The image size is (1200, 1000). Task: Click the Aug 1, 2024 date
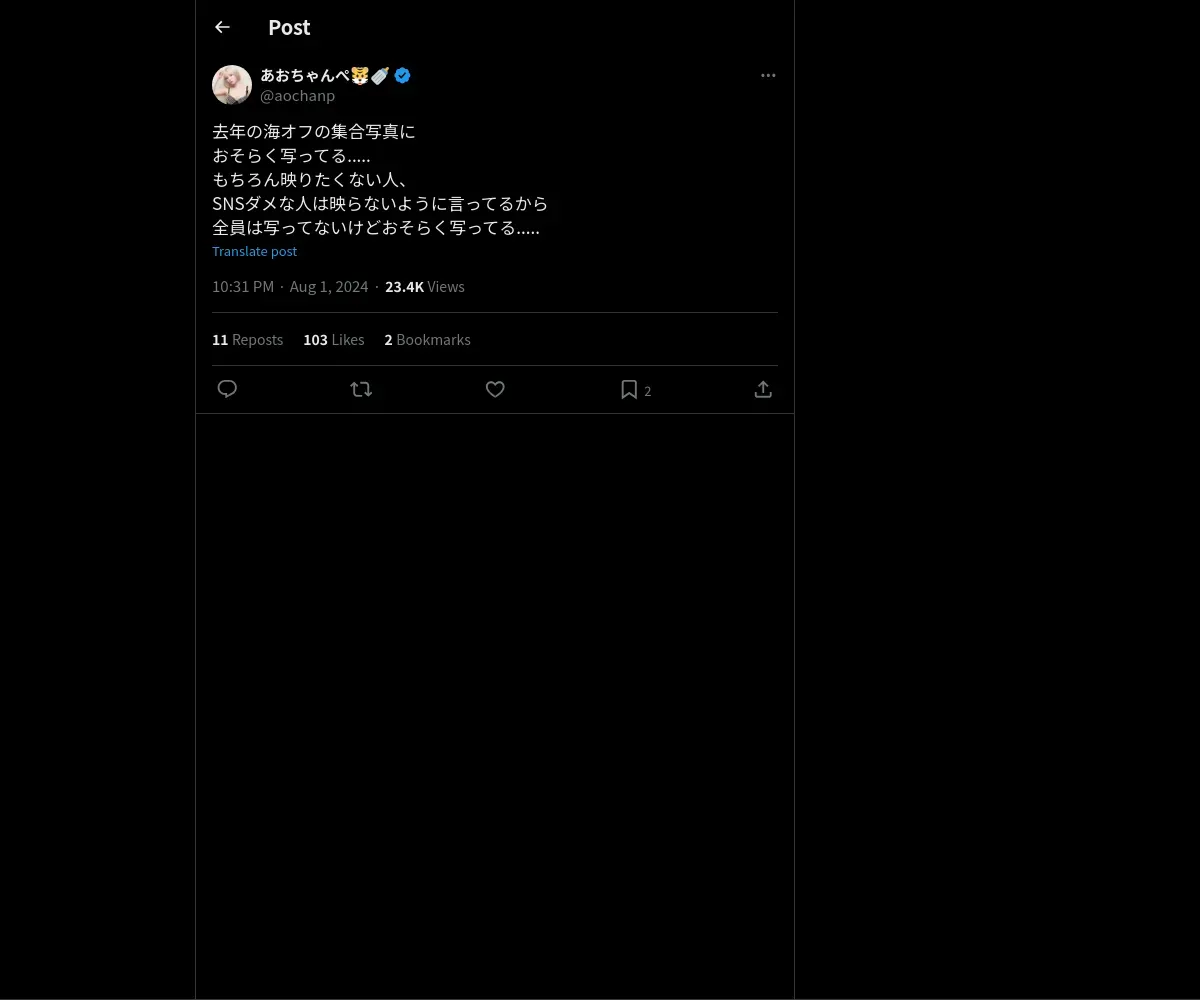[x=329, y=287]
